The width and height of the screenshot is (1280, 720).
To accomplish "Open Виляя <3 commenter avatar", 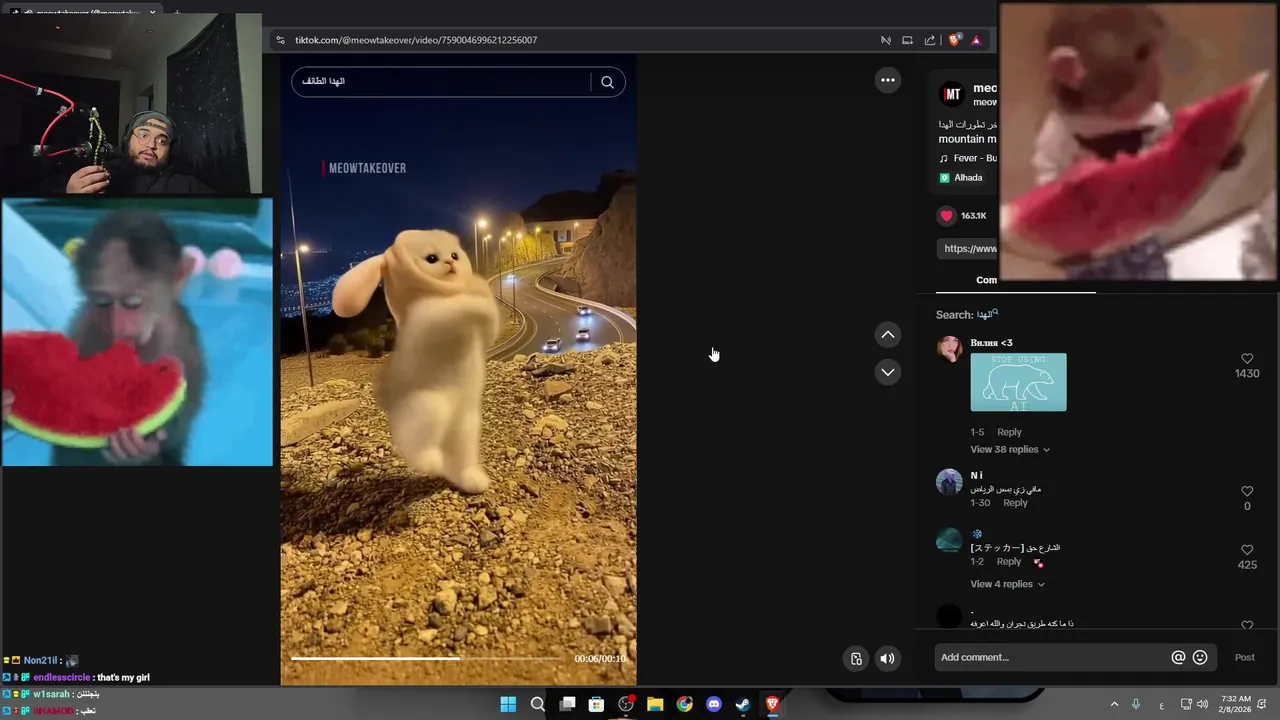I will [x=949, y=349].
